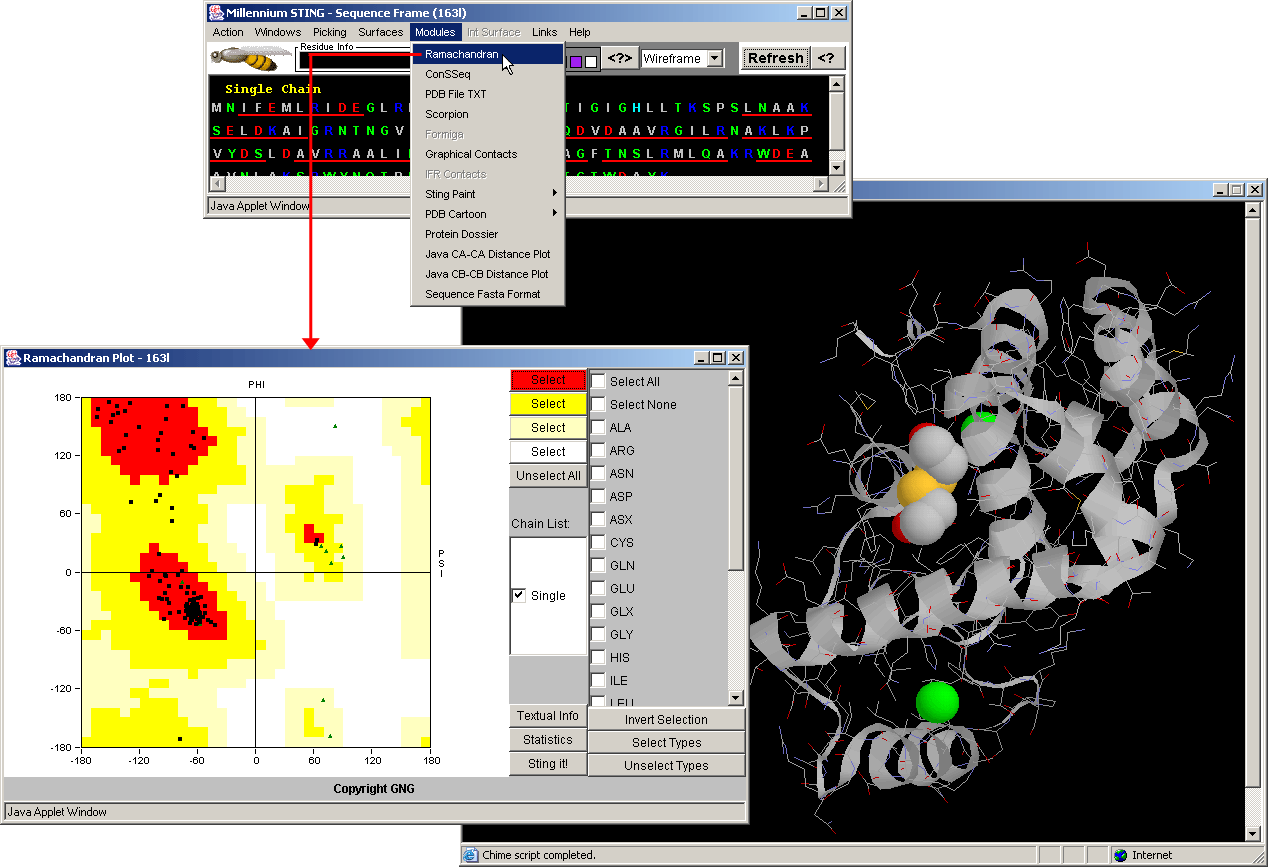This screenshot has width=1268, height=867.
Task: Select Java CA-CA Distance Plot
Action: click(x=488, y=254)
